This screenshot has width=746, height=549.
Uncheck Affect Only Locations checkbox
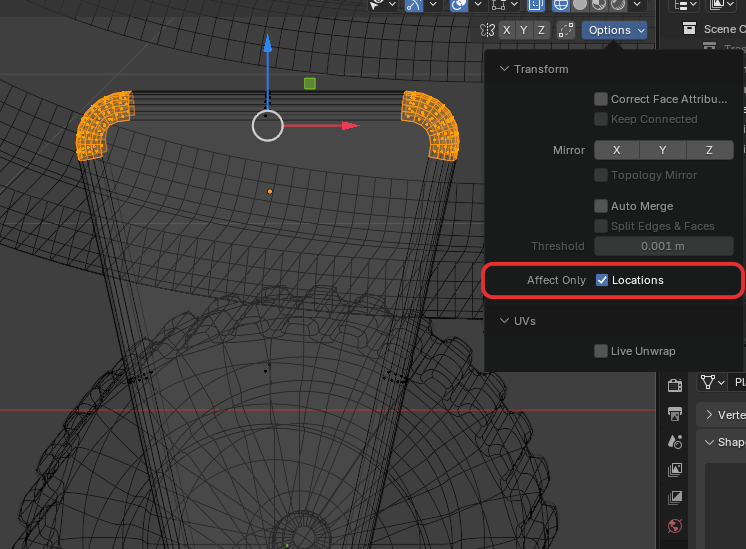pos(602,280)
